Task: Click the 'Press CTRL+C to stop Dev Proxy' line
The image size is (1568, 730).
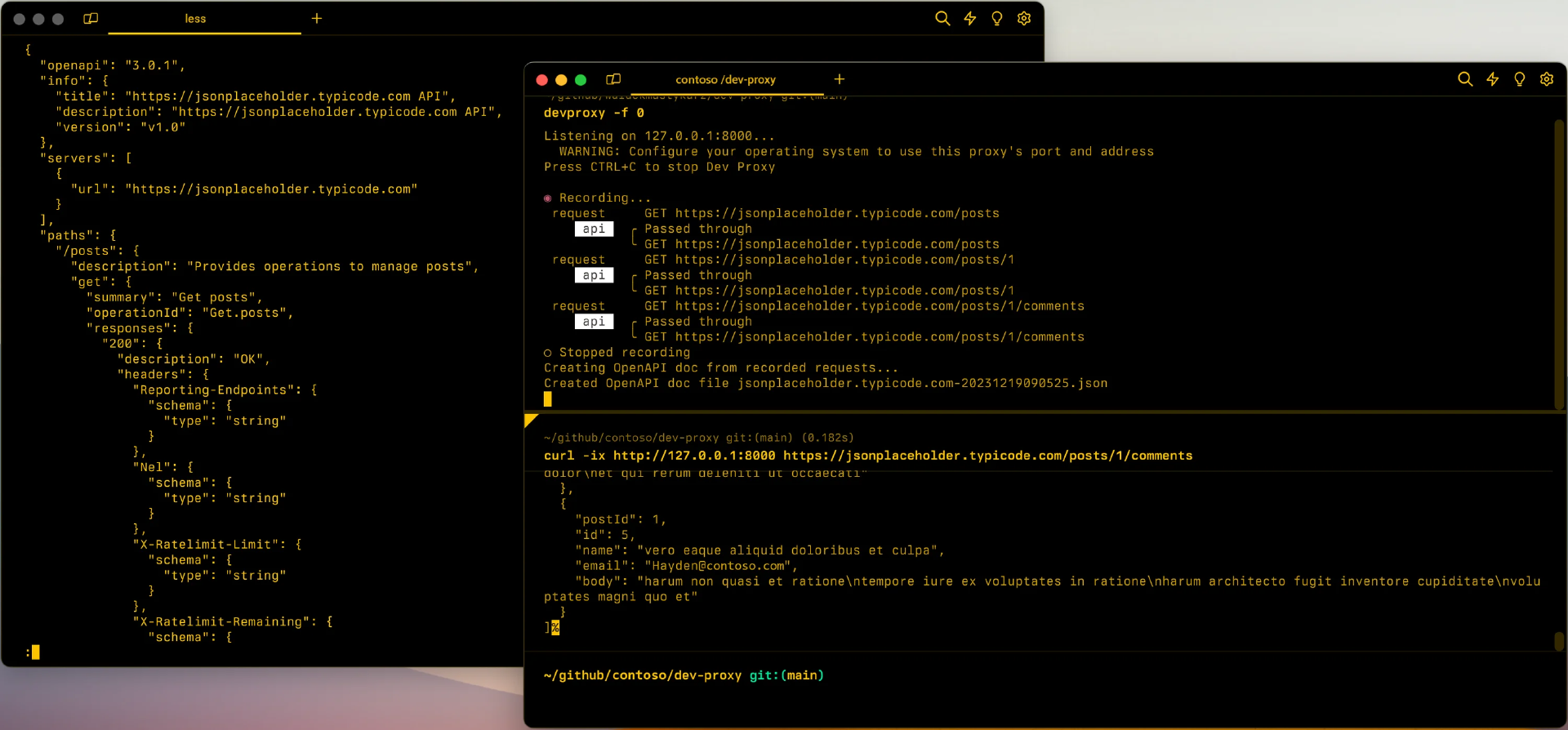Action: pyautogui.click(x=660, y=167)
